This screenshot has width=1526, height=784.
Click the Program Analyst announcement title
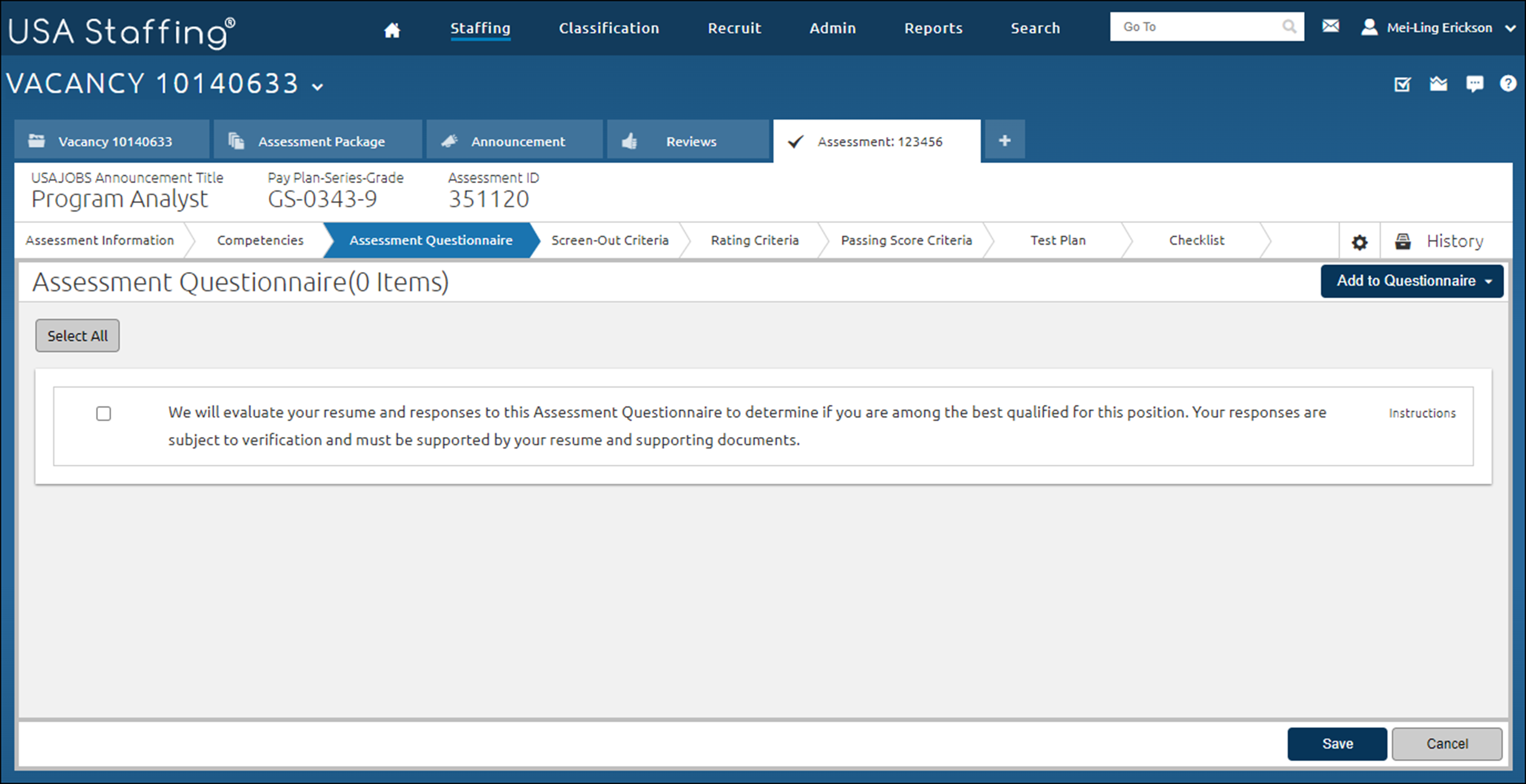(x=119, y=199)
